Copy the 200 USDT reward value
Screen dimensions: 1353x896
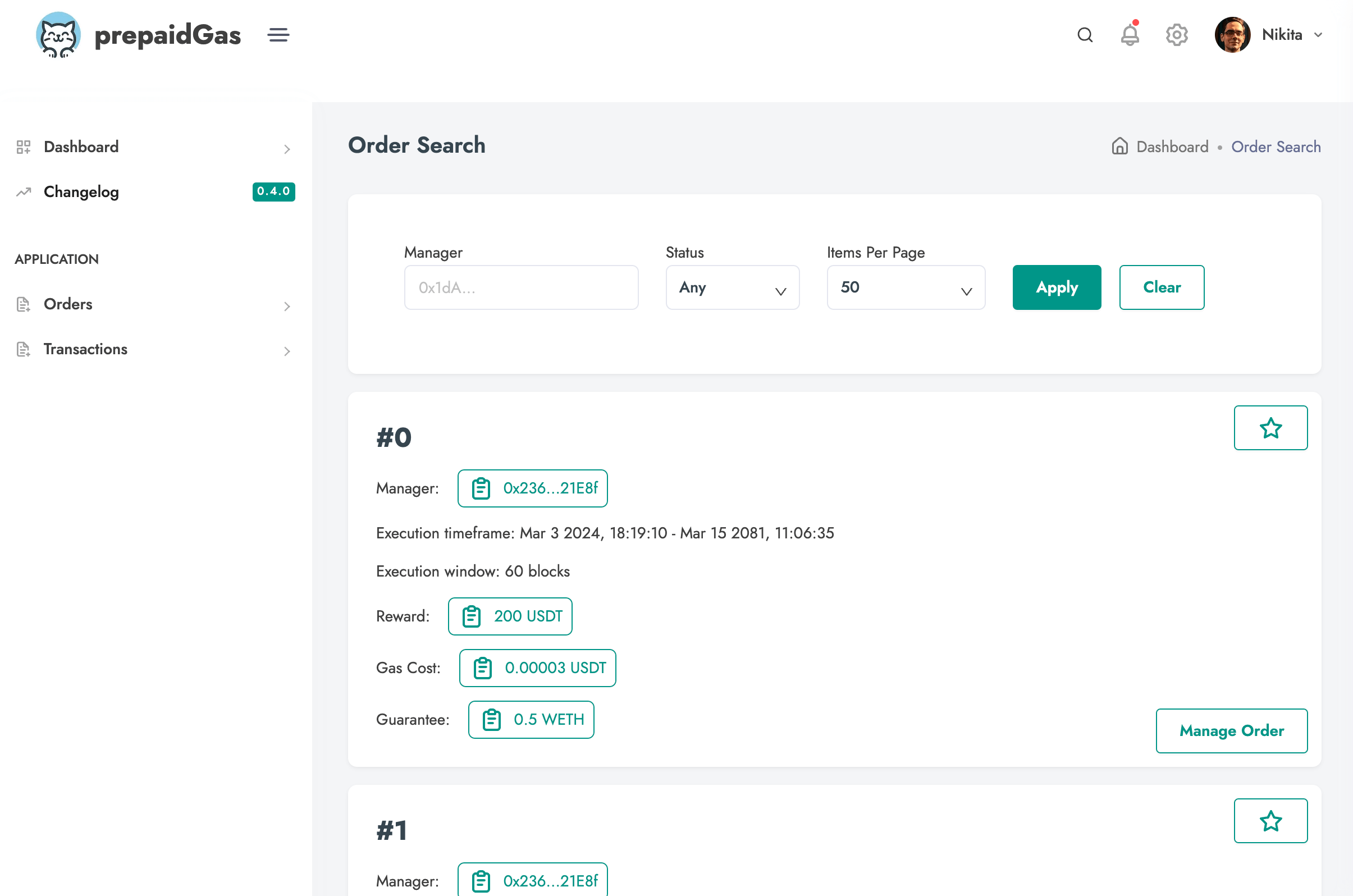pyautogui.click(x=510, y=616)
